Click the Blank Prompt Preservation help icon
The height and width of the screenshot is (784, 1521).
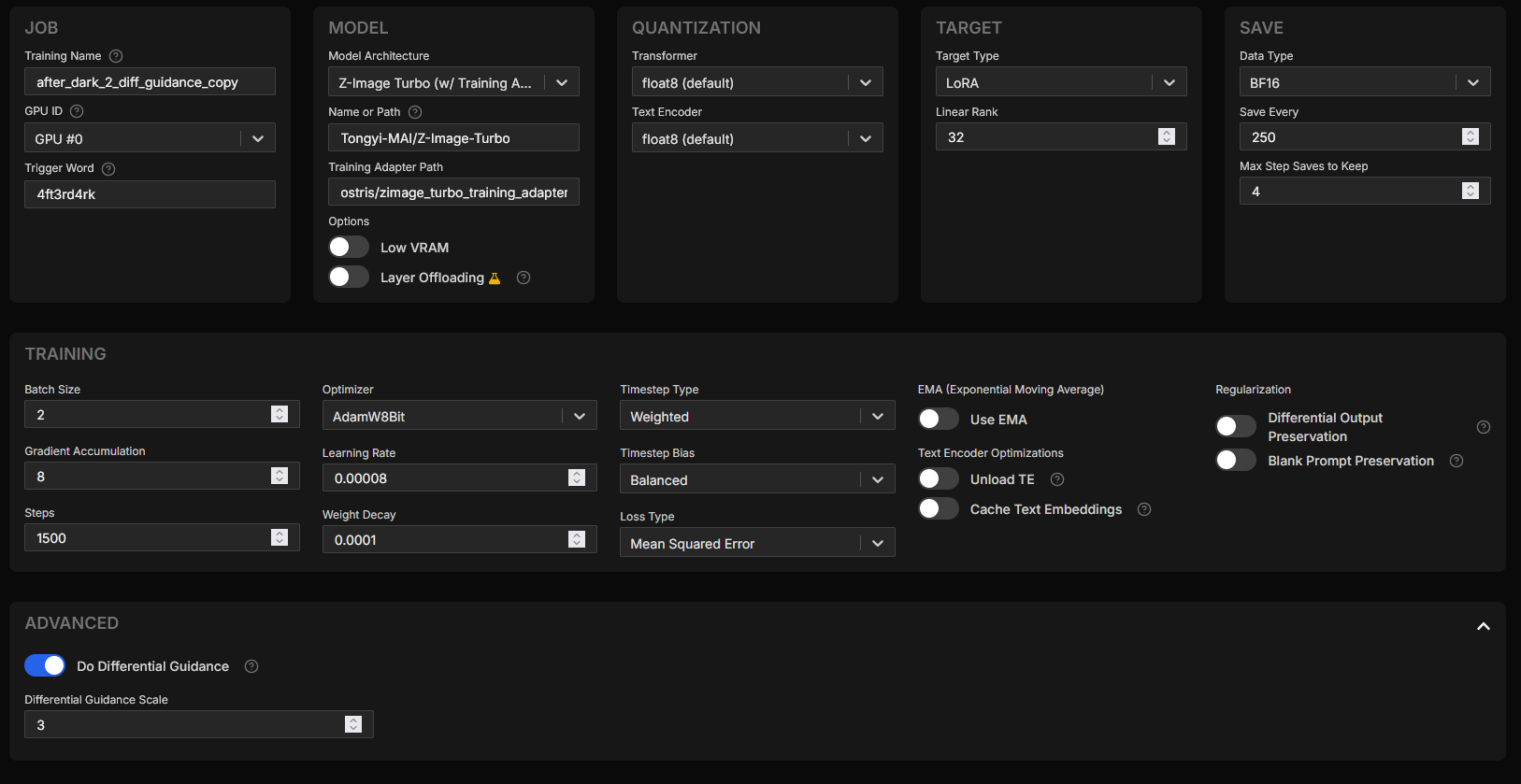(1456, 461)
